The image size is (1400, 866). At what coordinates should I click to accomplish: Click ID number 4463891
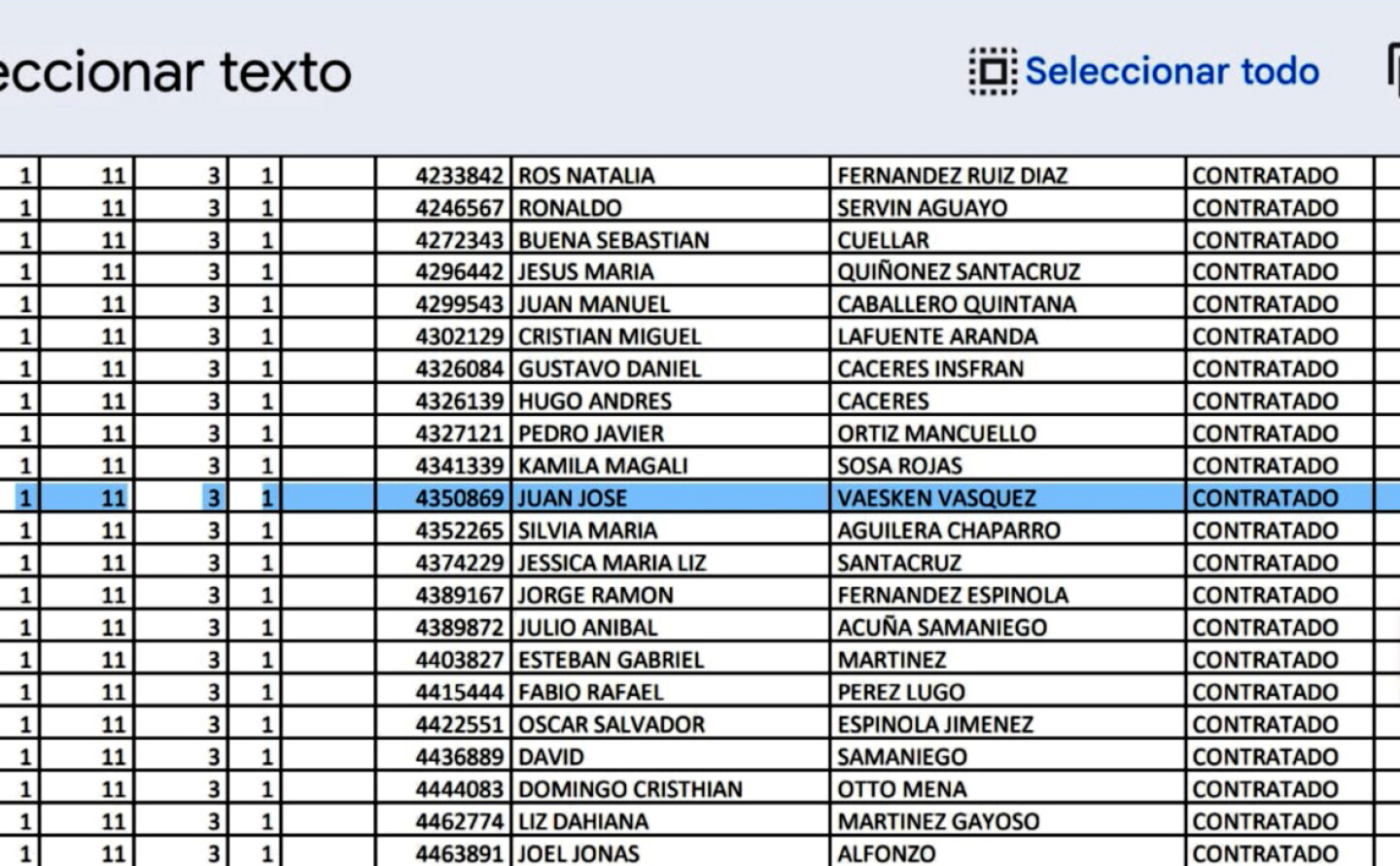coord(460,854)
